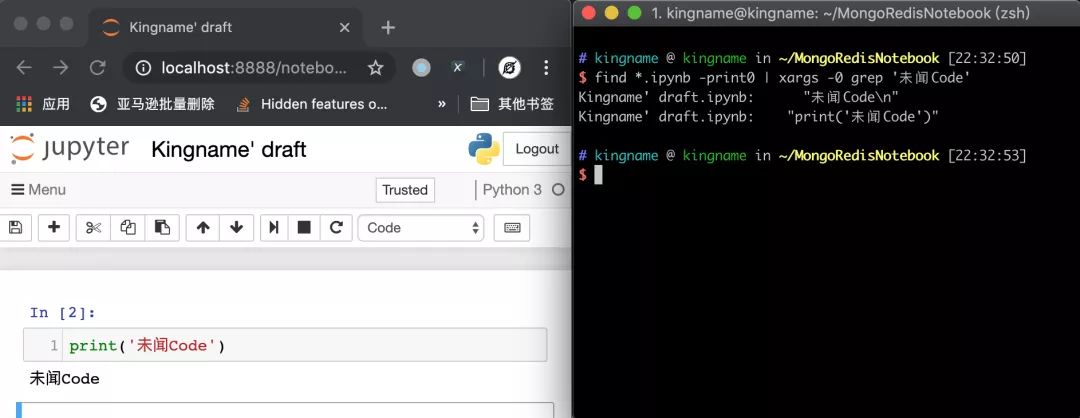Show hidden bookmarks with the chevron
The height and width of the screenshot is (418, 1080).
coord(442,104)
